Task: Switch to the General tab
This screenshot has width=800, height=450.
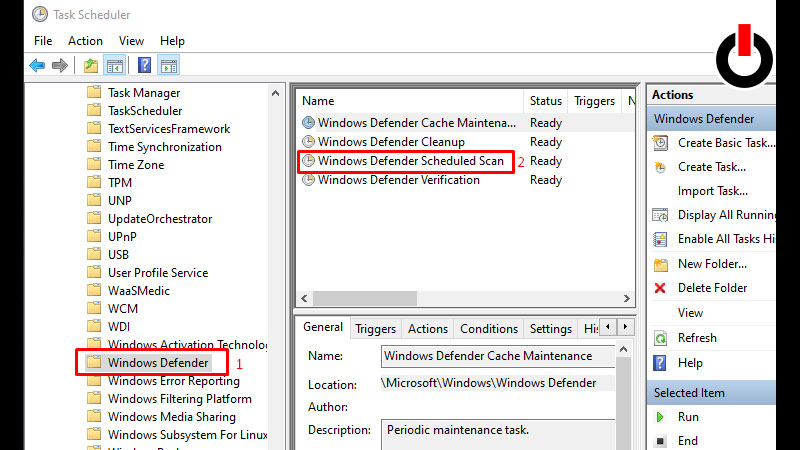Action: (x=322, y=327)
